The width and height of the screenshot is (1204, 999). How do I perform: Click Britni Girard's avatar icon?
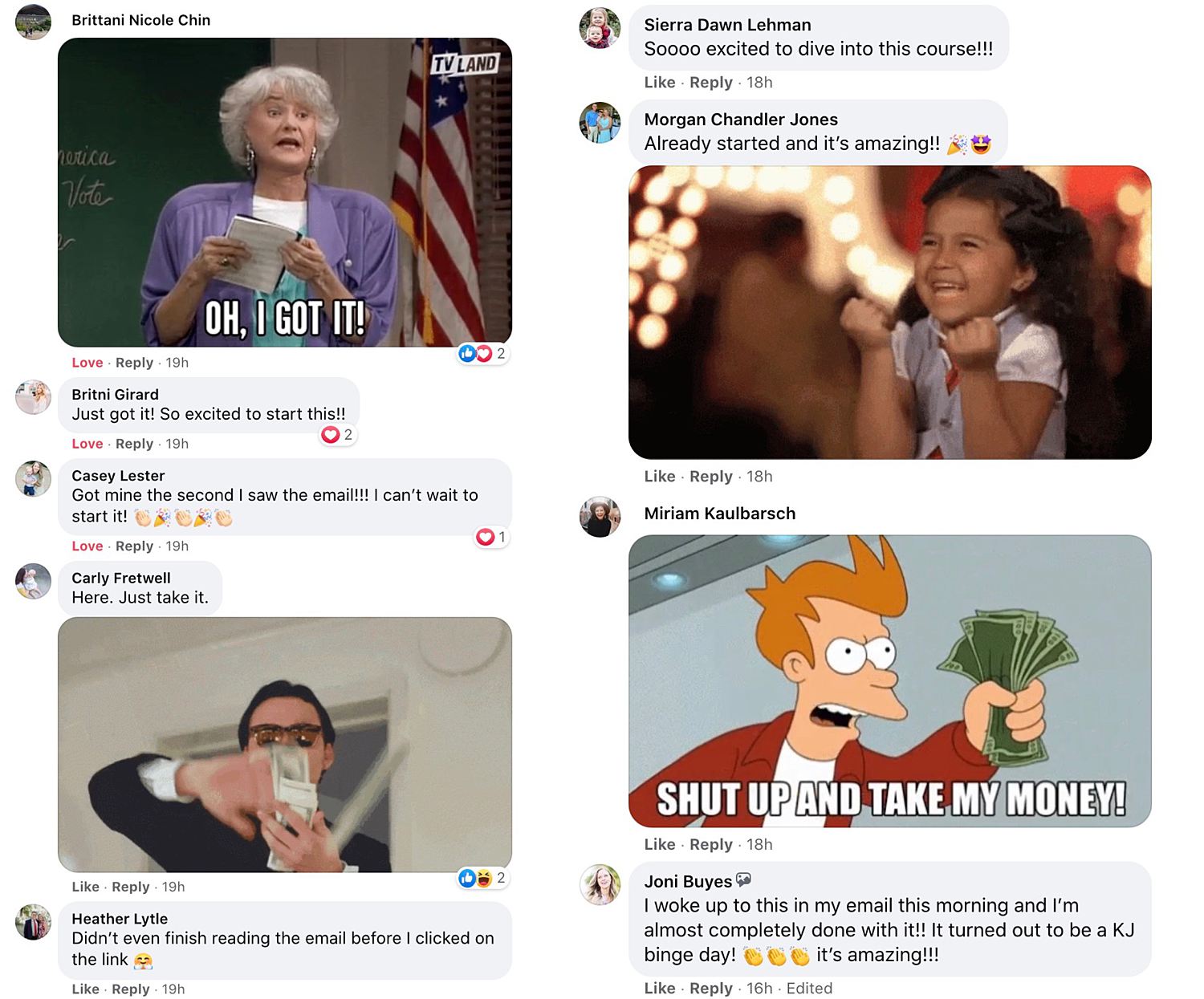[33, 397]
